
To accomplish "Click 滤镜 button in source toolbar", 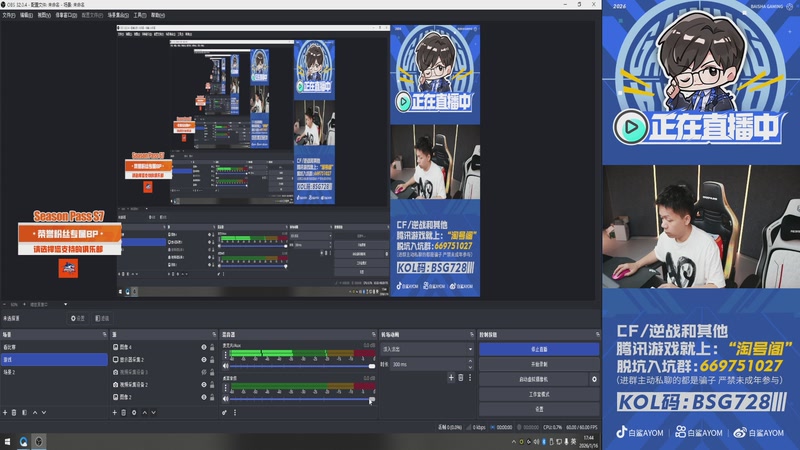I will [102, 318].
